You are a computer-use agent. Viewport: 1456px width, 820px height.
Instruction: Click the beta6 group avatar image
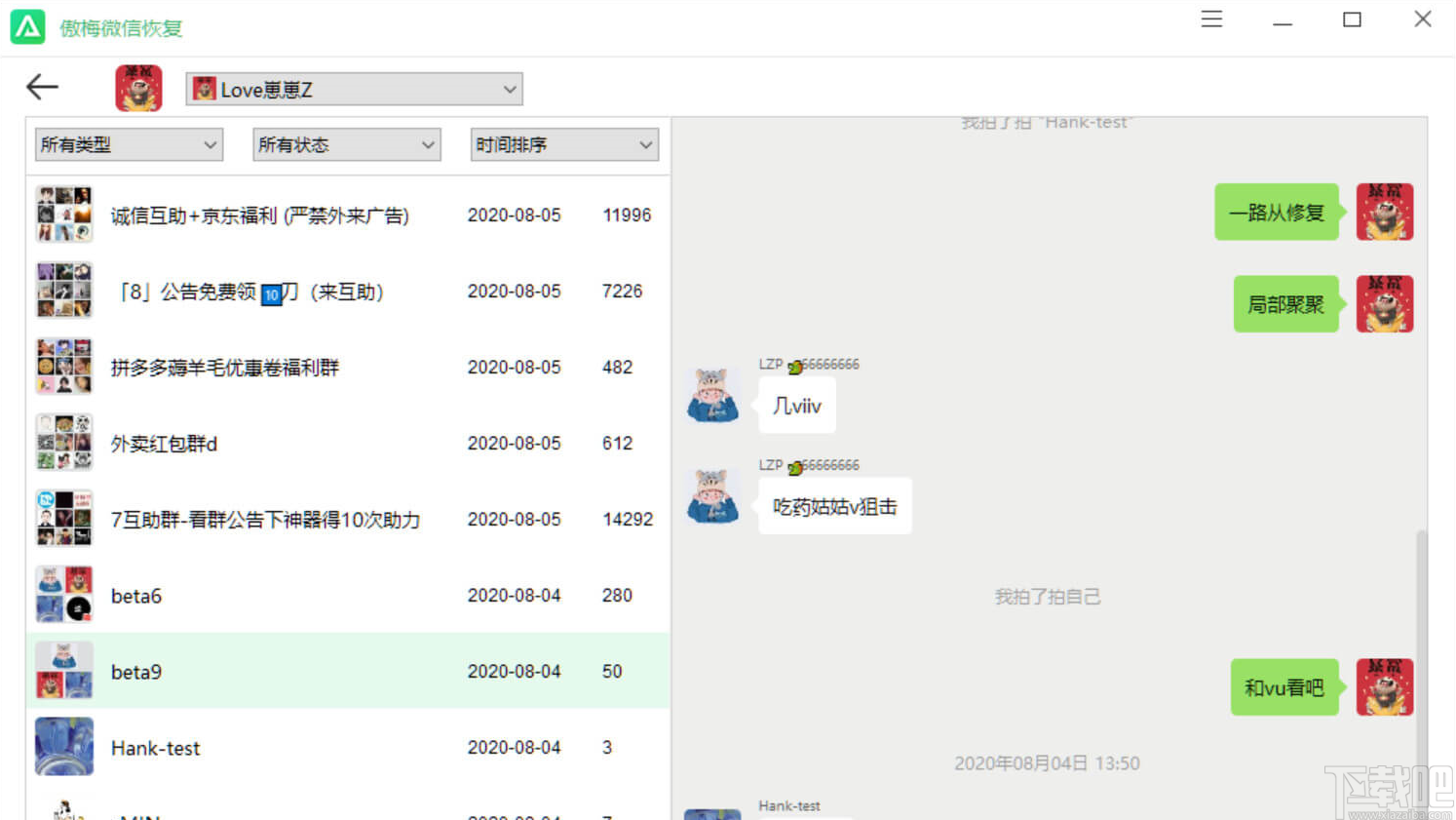tap(63, 595)
